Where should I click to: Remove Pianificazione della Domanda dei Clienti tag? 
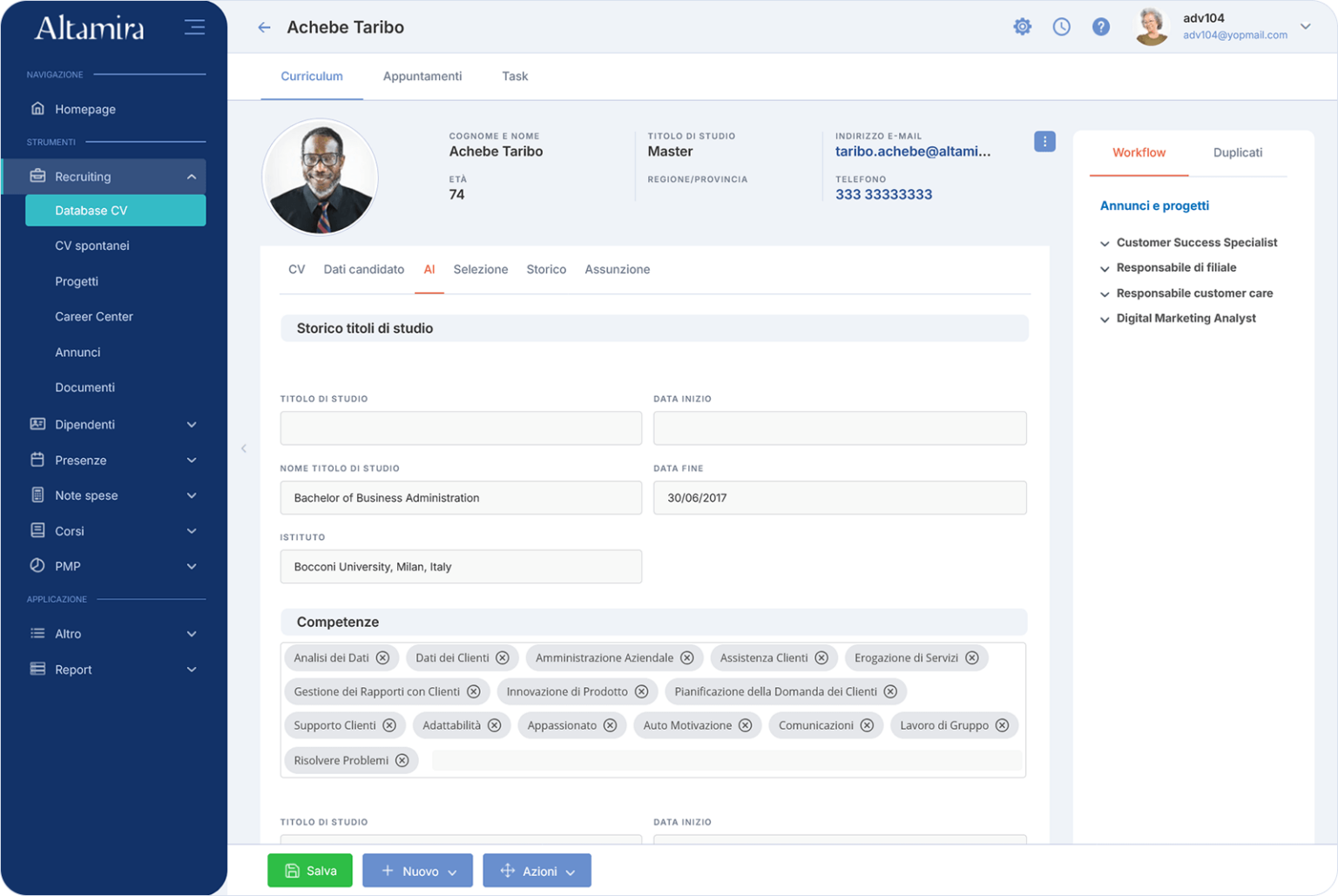coord(890,691)
